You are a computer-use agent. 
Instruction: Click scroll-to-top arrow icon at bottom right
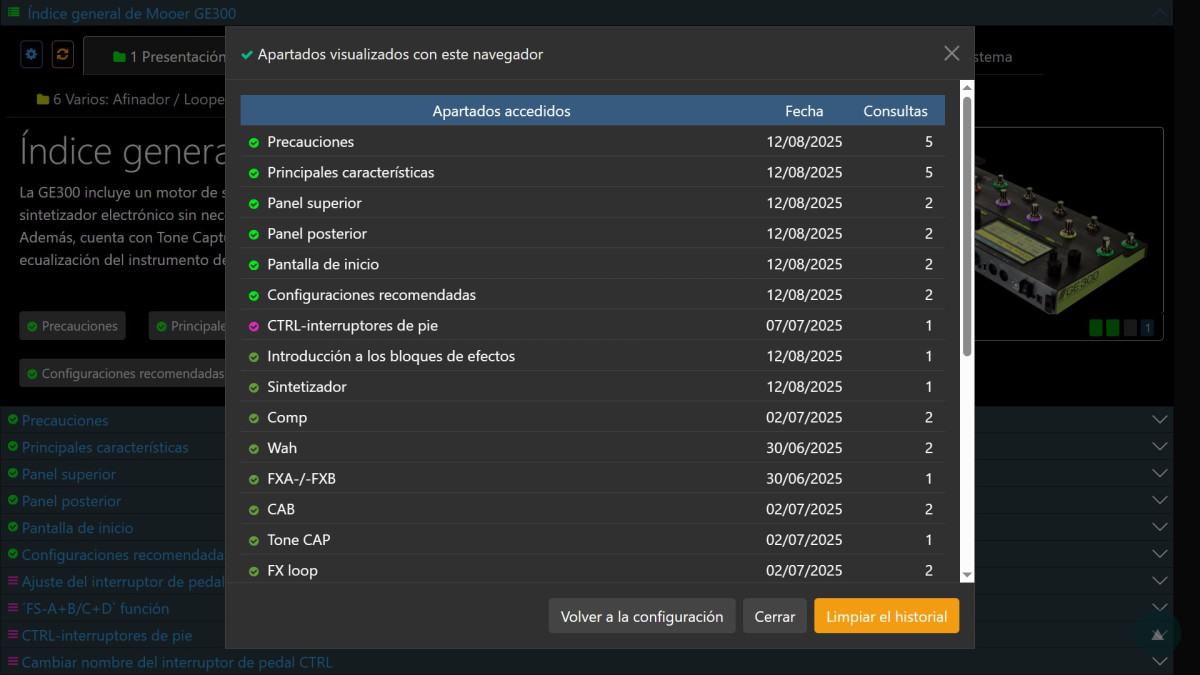point(1157,633)
